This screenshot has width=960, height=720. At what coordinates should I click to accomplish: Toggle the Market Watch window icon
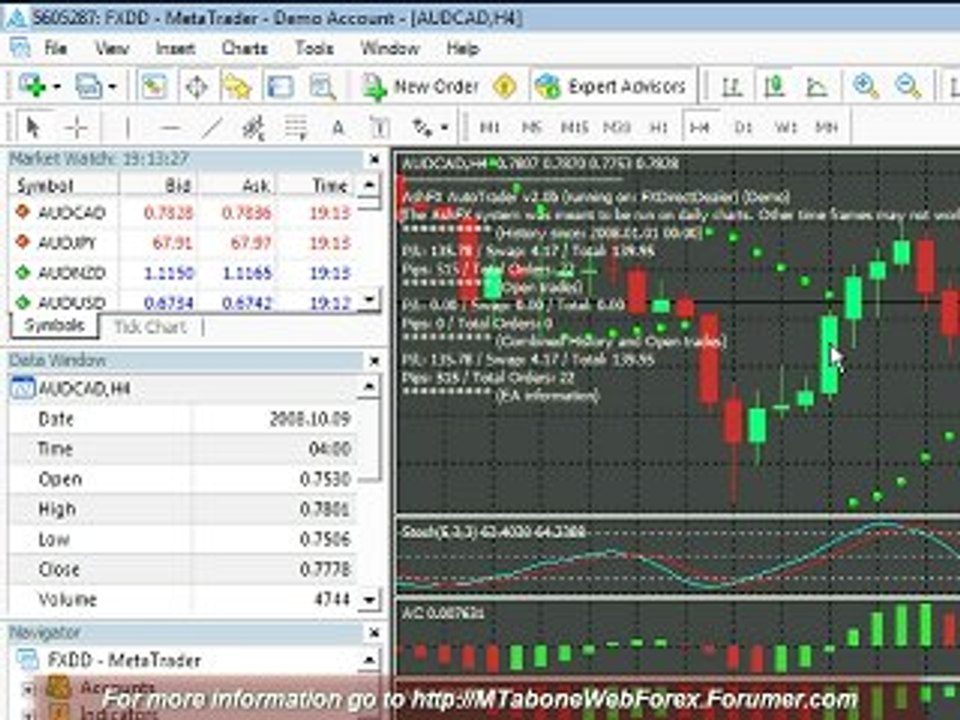click(154, 86)
